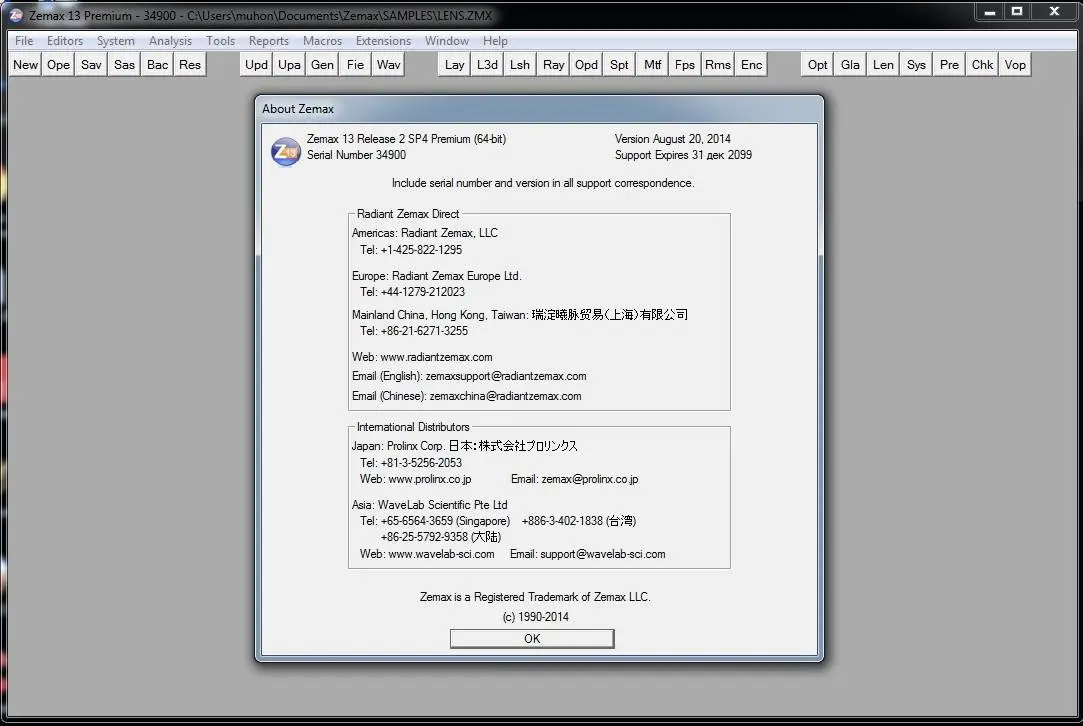Open the File menu
This screenshot has width=1083, height=726.
pos(24,41)
